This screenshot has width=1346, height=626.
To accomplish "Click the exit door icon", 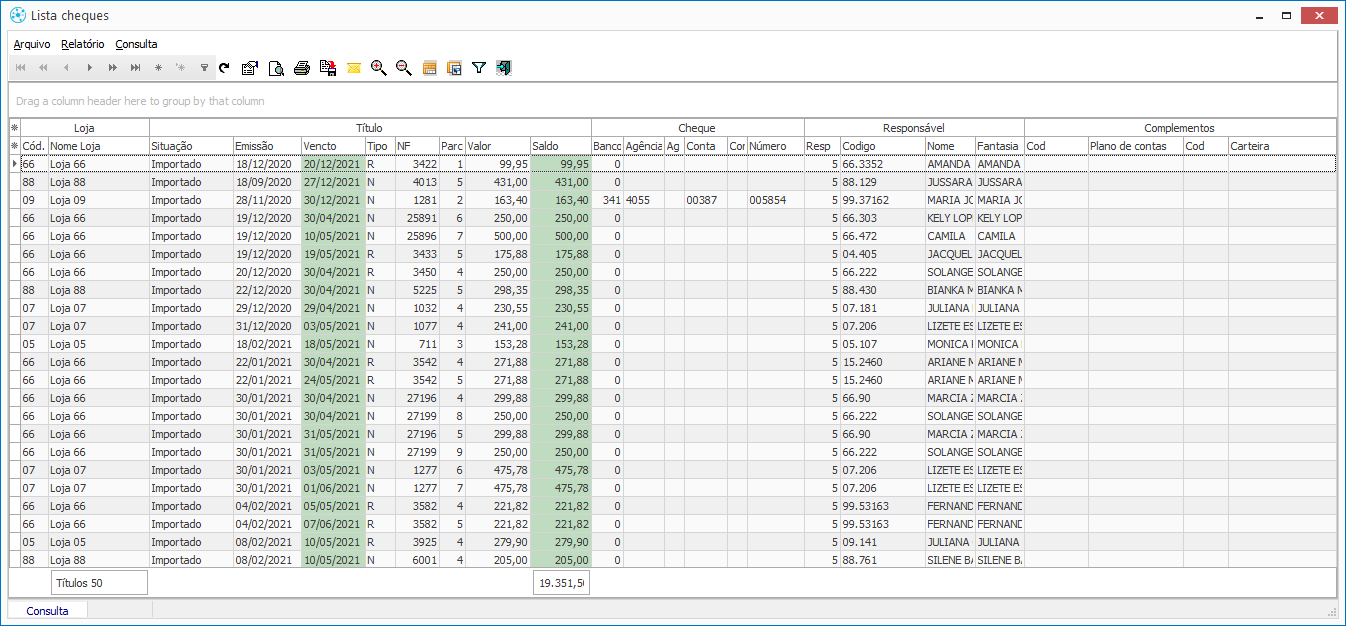I will (504, 68).
